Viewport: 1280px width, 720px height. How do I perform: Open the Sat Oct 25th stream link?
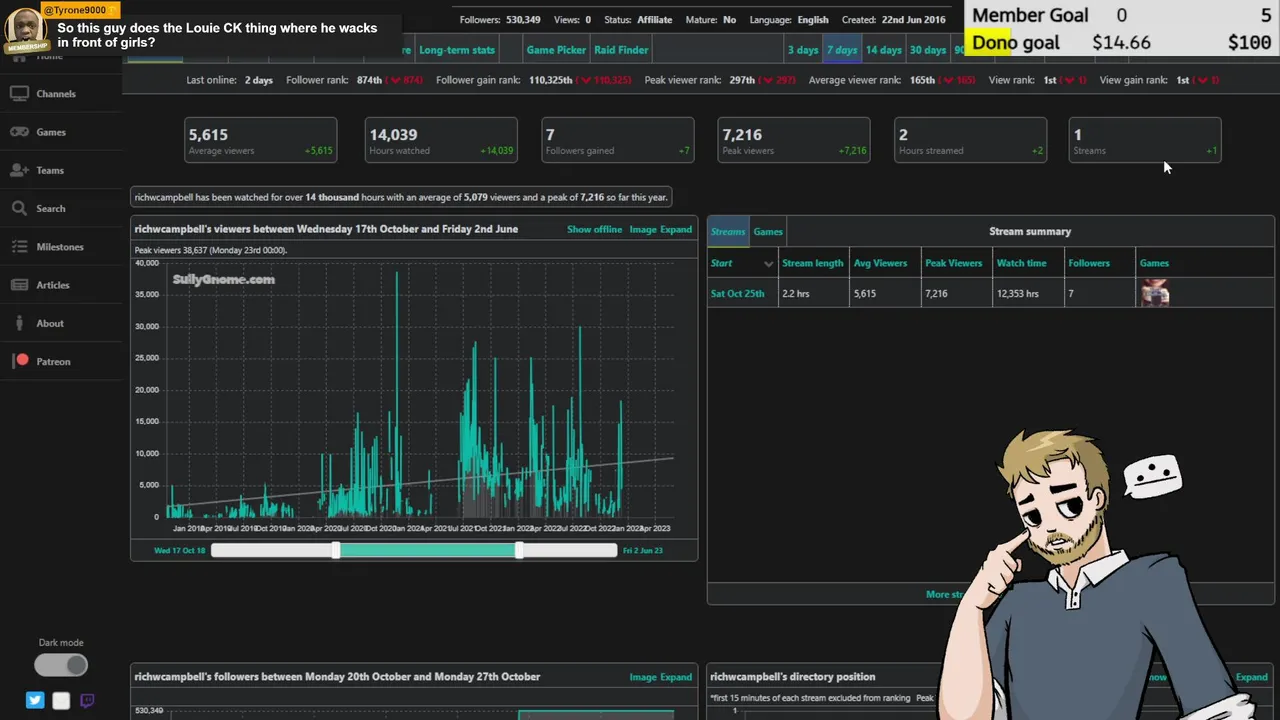pyautogui.click(x=737, y=294)
